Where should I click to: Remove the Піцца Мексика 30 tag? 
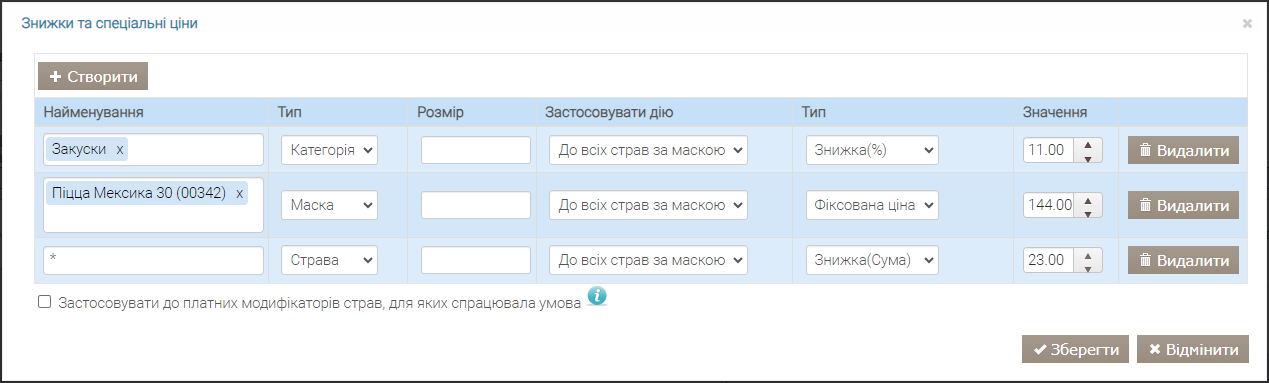pos(239,193)
